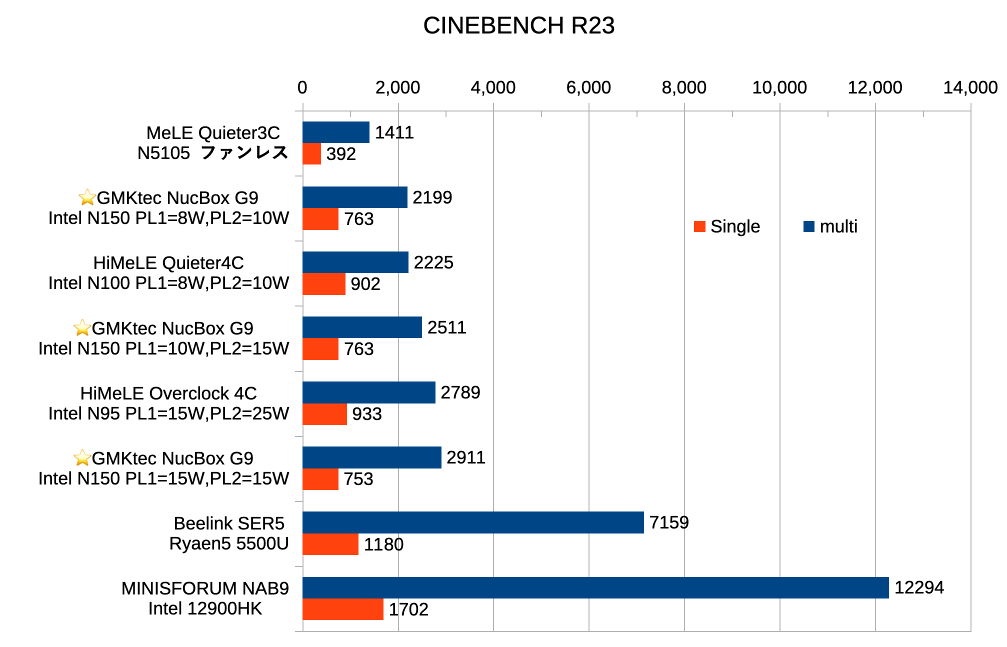Click the MeLE Quieter3C N5105 category label
This screenshot has width=1007, height=647.
213,143
